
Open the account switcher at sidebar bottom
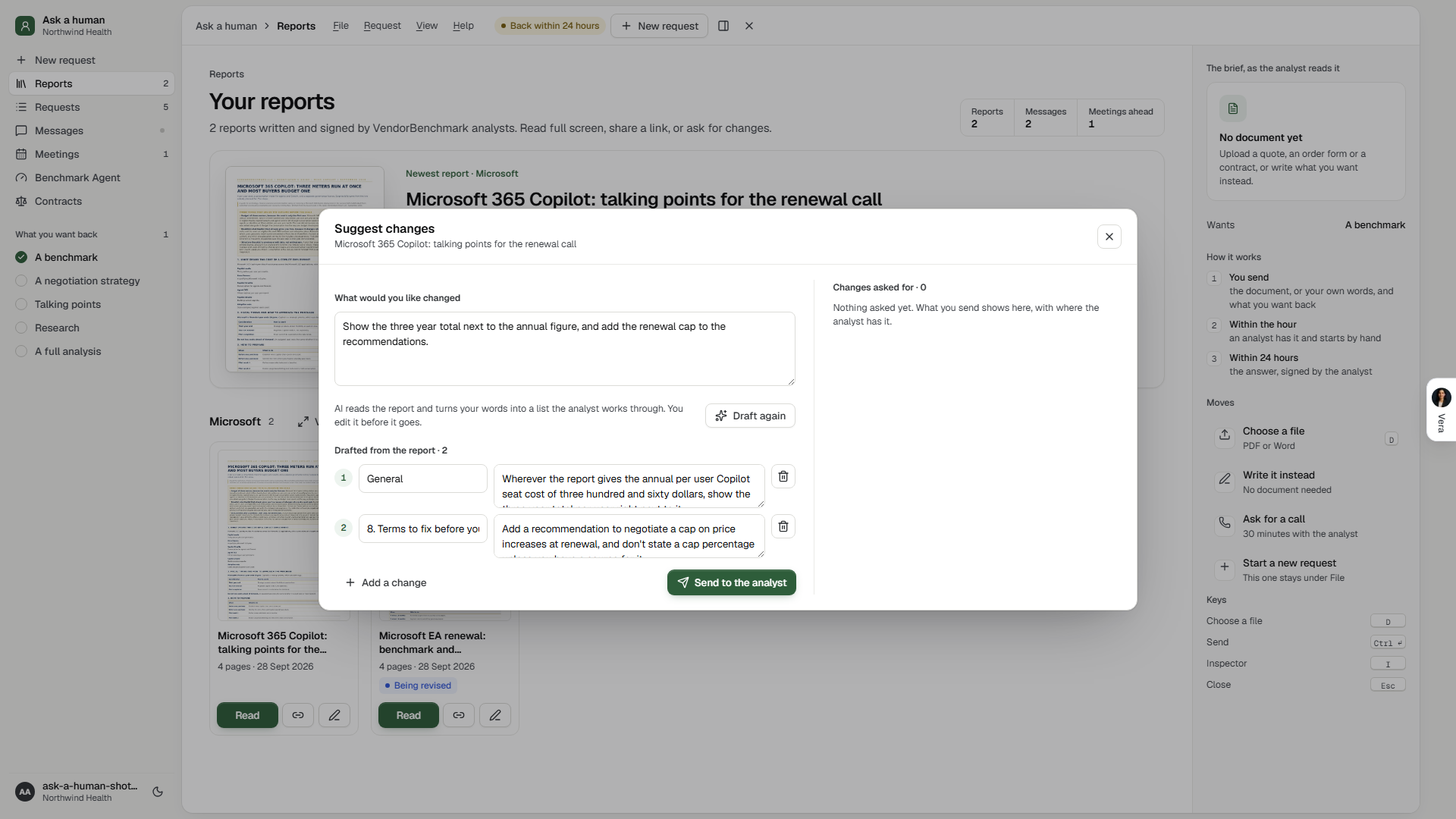tap(78, 792)
